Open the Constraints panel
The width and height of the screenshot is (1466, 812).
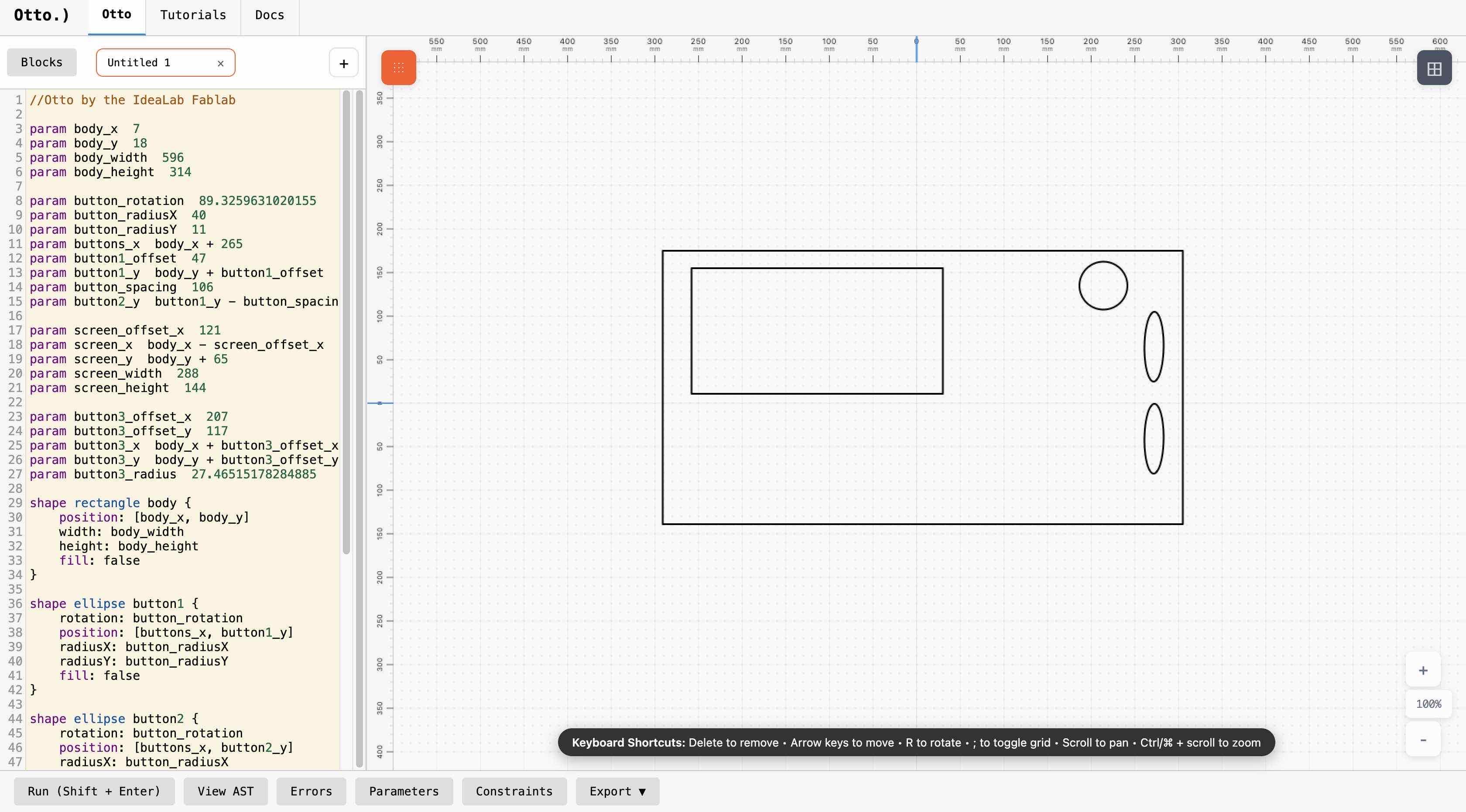514,791
